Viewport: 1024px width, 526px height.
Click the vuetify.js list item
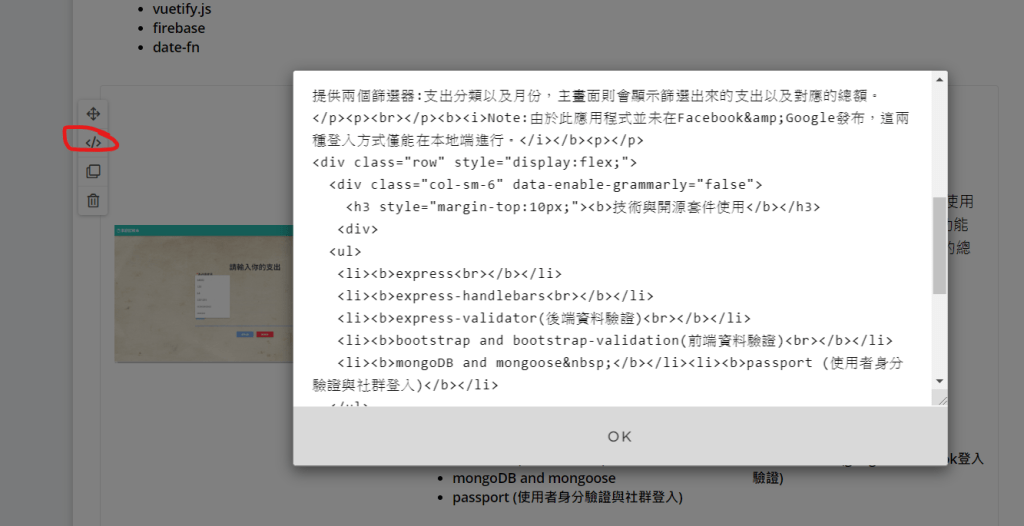(x=182, y=9)
